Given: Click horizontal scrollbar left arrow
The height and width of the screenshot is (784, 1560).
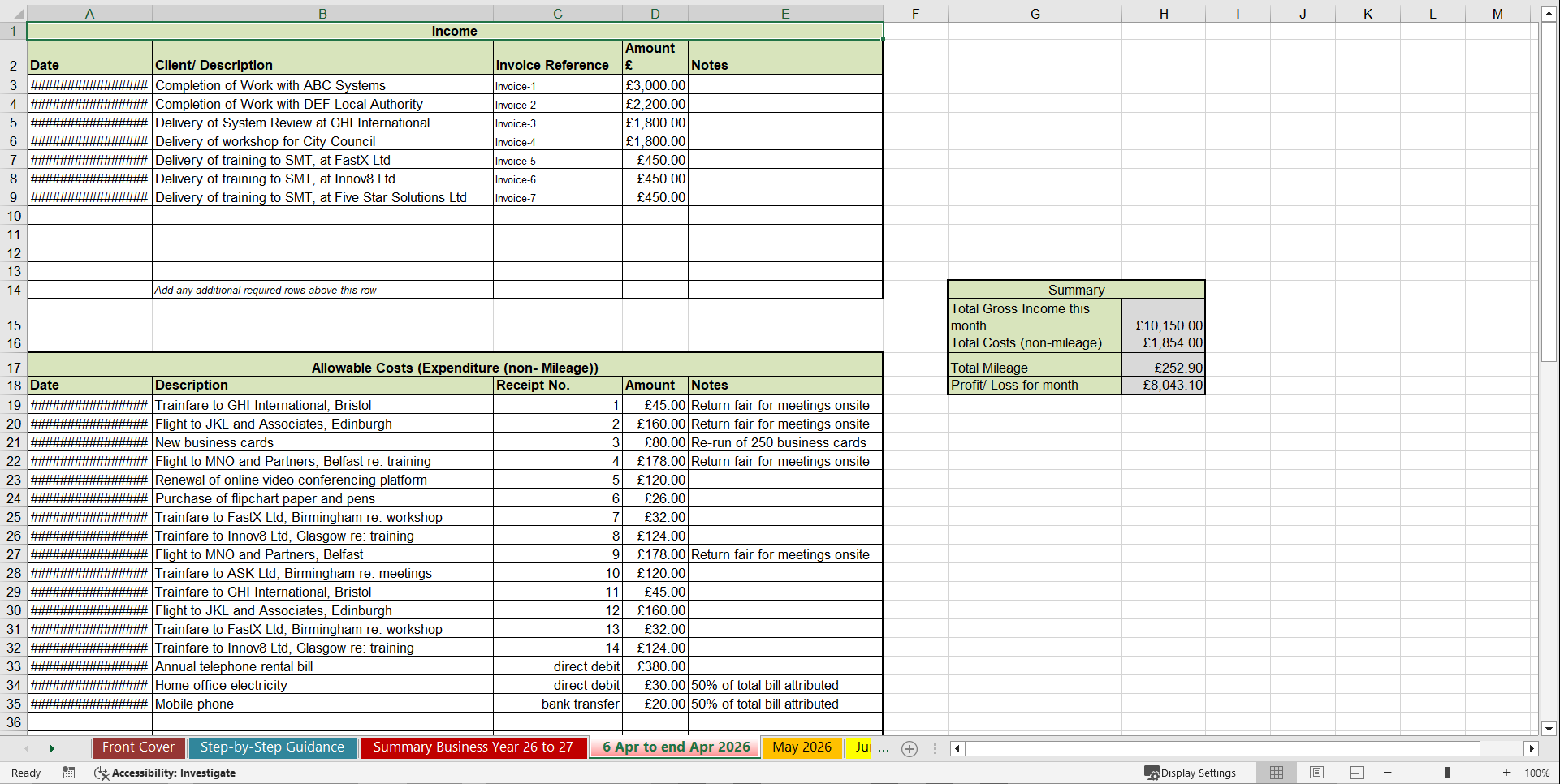Looking at the screenshot, I should pyautogui.click(x=957, y=748).
